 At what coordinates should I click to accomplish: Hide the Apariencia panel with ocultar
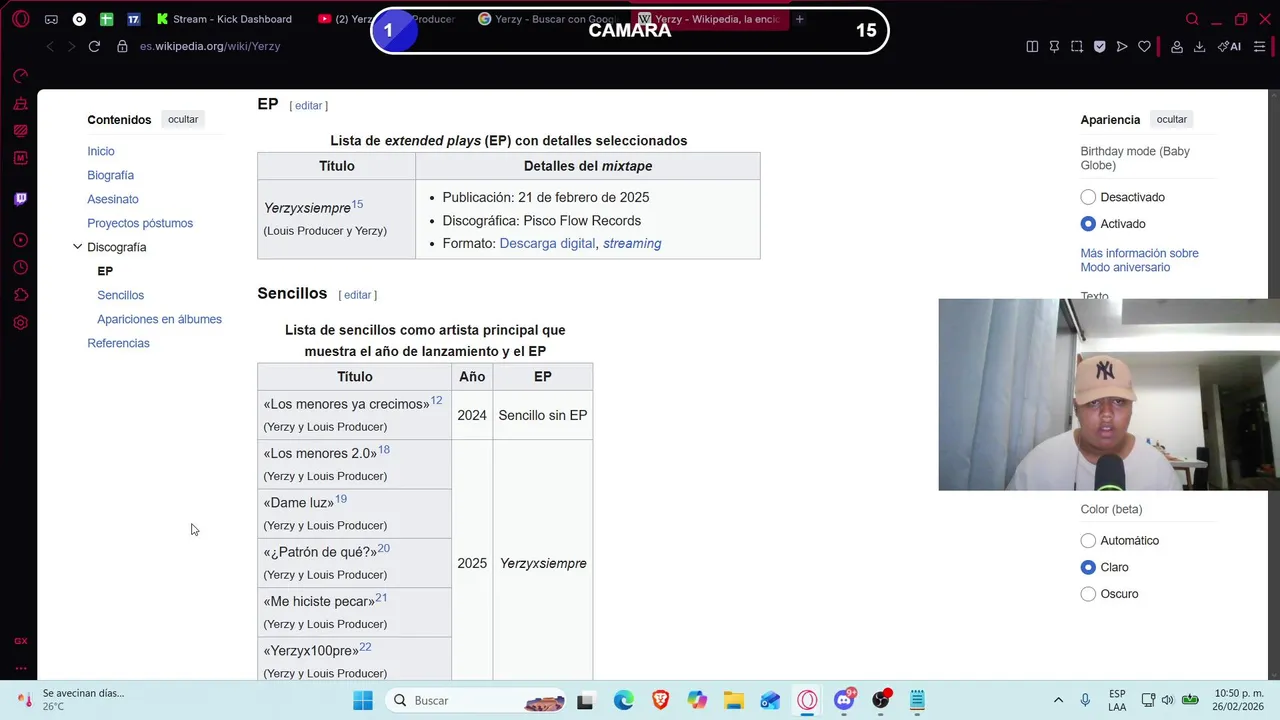pyautogui.click(x=1172, y=119)
